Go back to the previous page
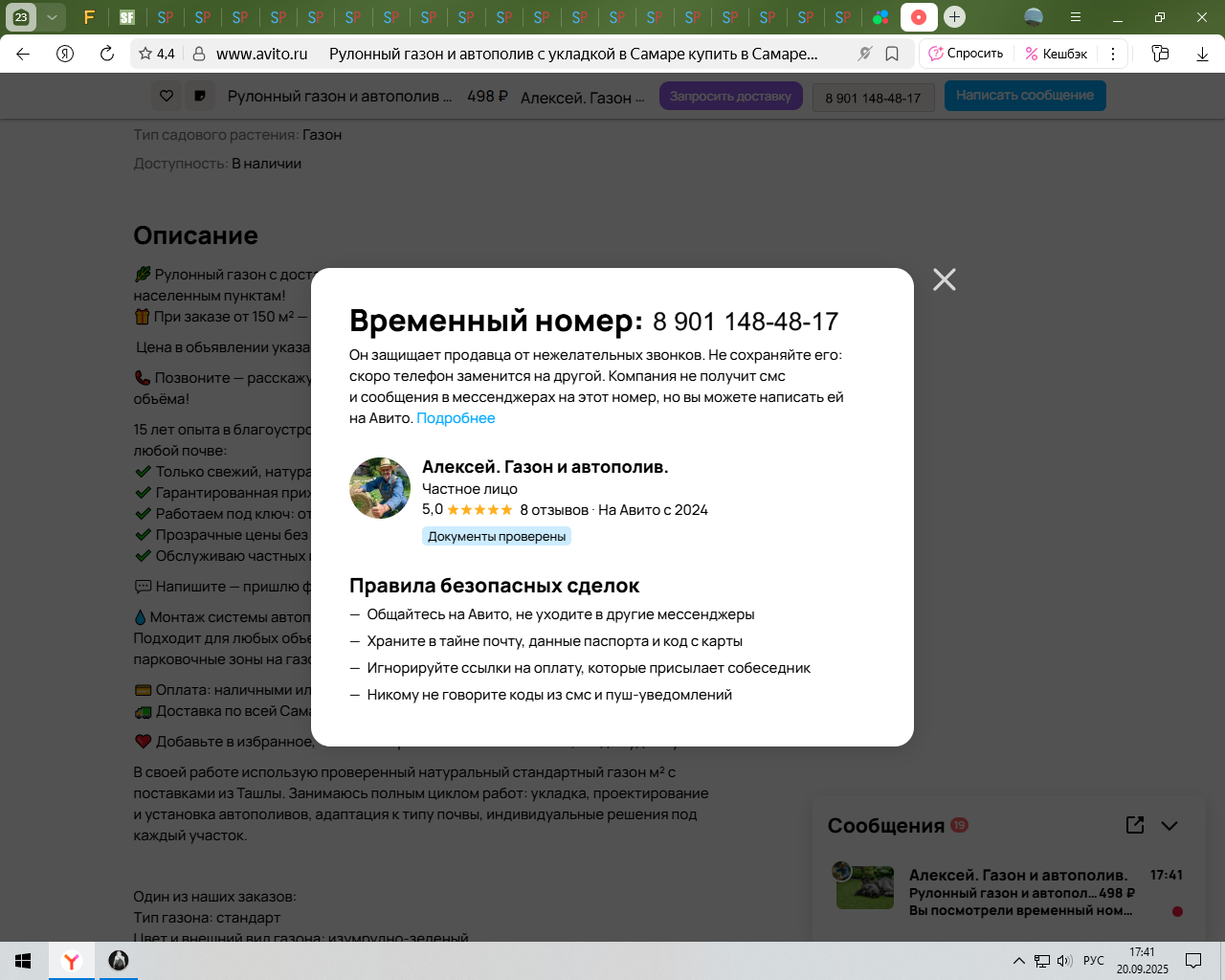This screenshot has width=1225, height=980. pyautogui.click(x=23, y=54)
